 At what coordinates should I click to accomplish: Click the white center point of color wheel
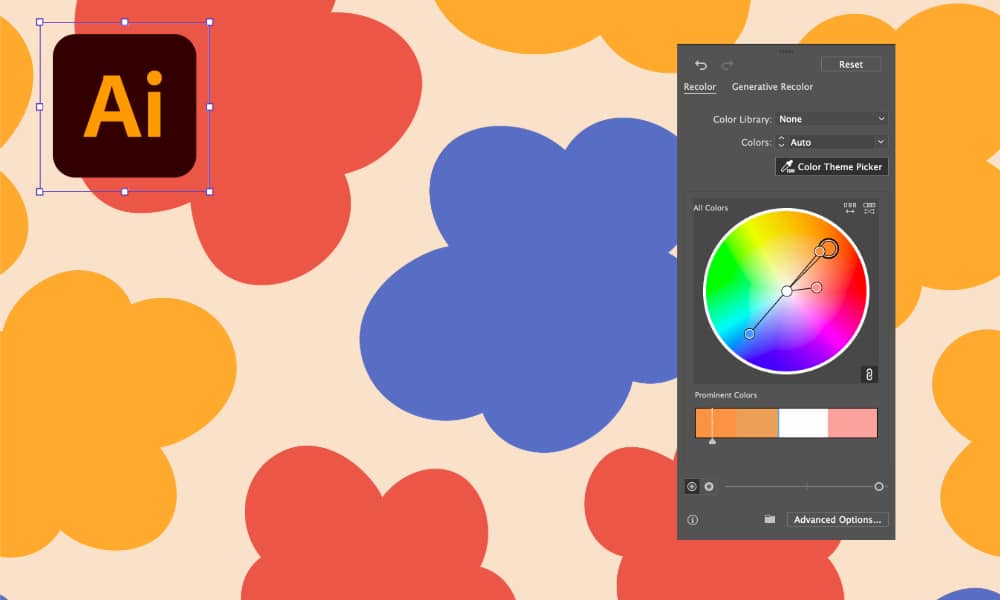(787, 291)
